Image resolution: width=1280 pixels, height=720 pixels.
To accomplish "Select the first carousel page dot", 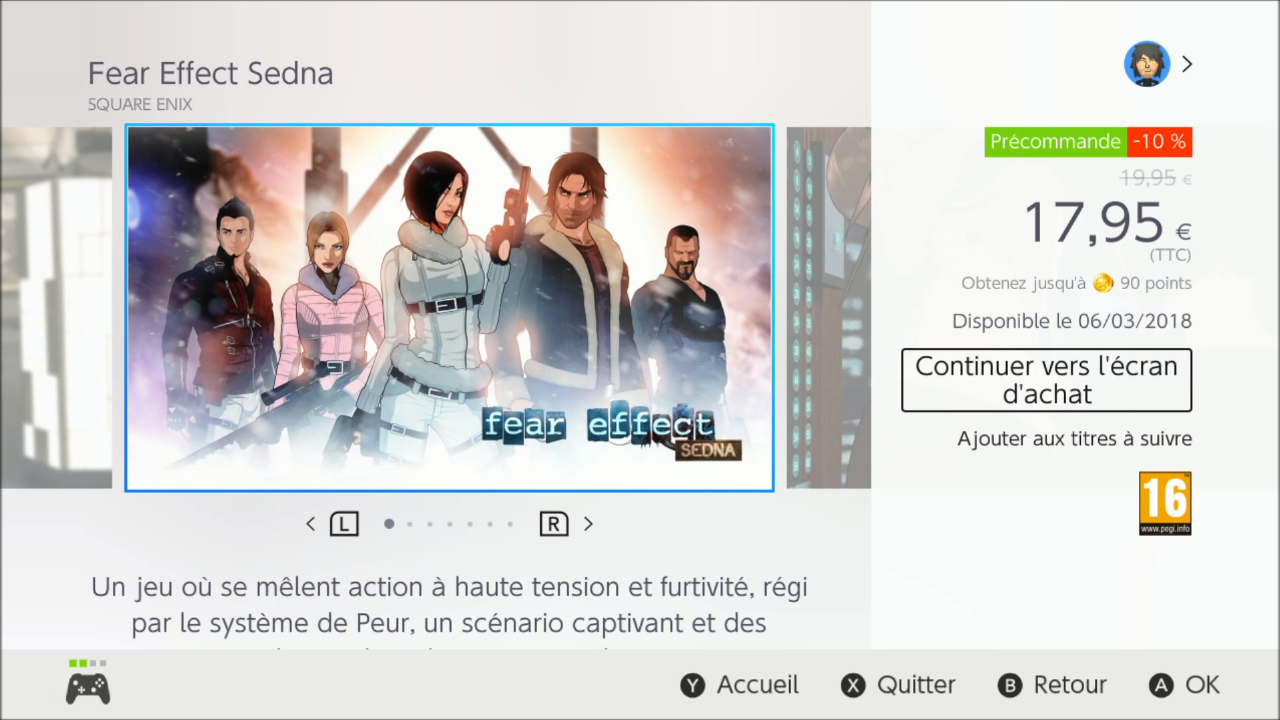I will coord(389,523).
